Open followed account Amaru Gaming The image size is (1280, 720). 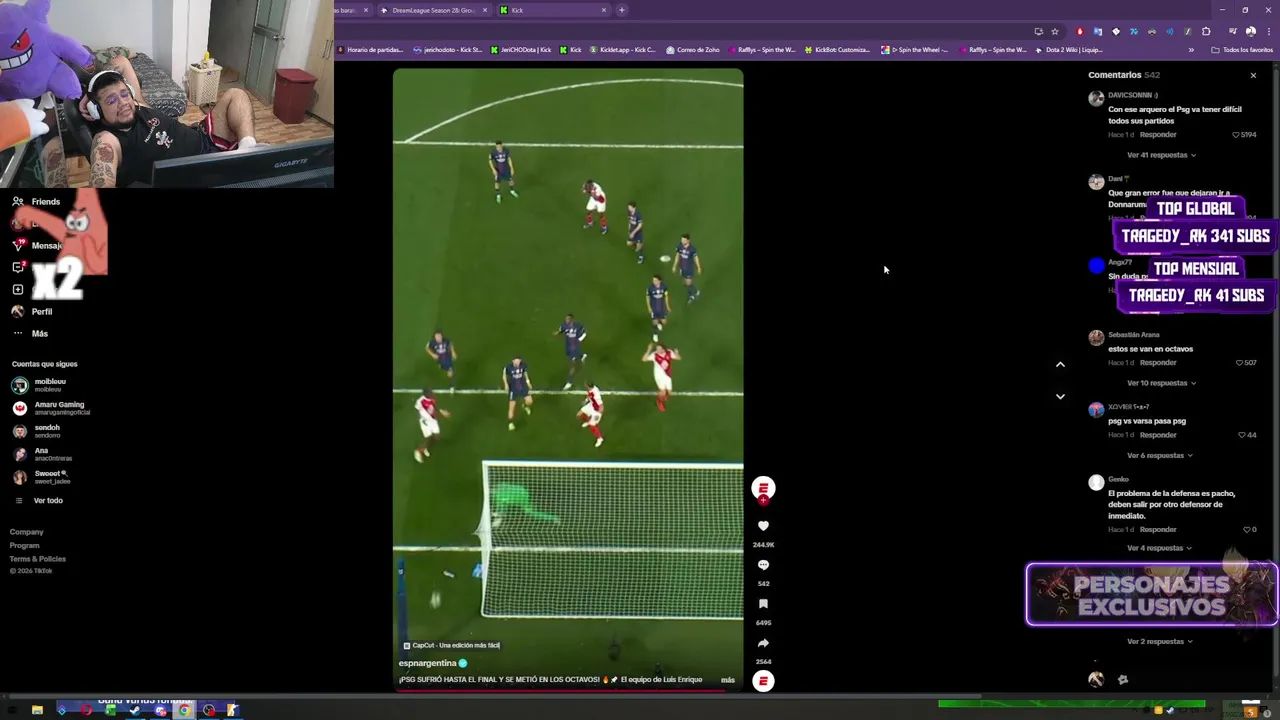[51, 408]
